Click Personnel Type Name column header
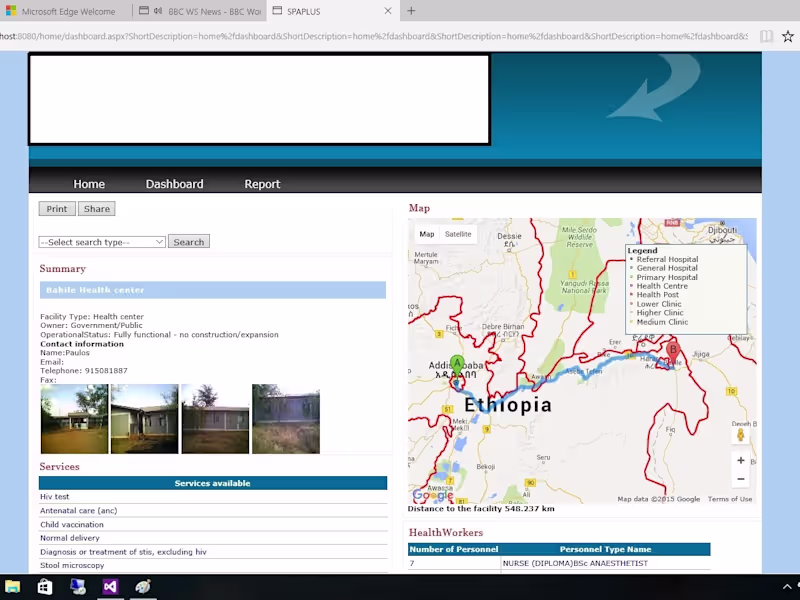The image size is (800, 600). click(606, 549)
